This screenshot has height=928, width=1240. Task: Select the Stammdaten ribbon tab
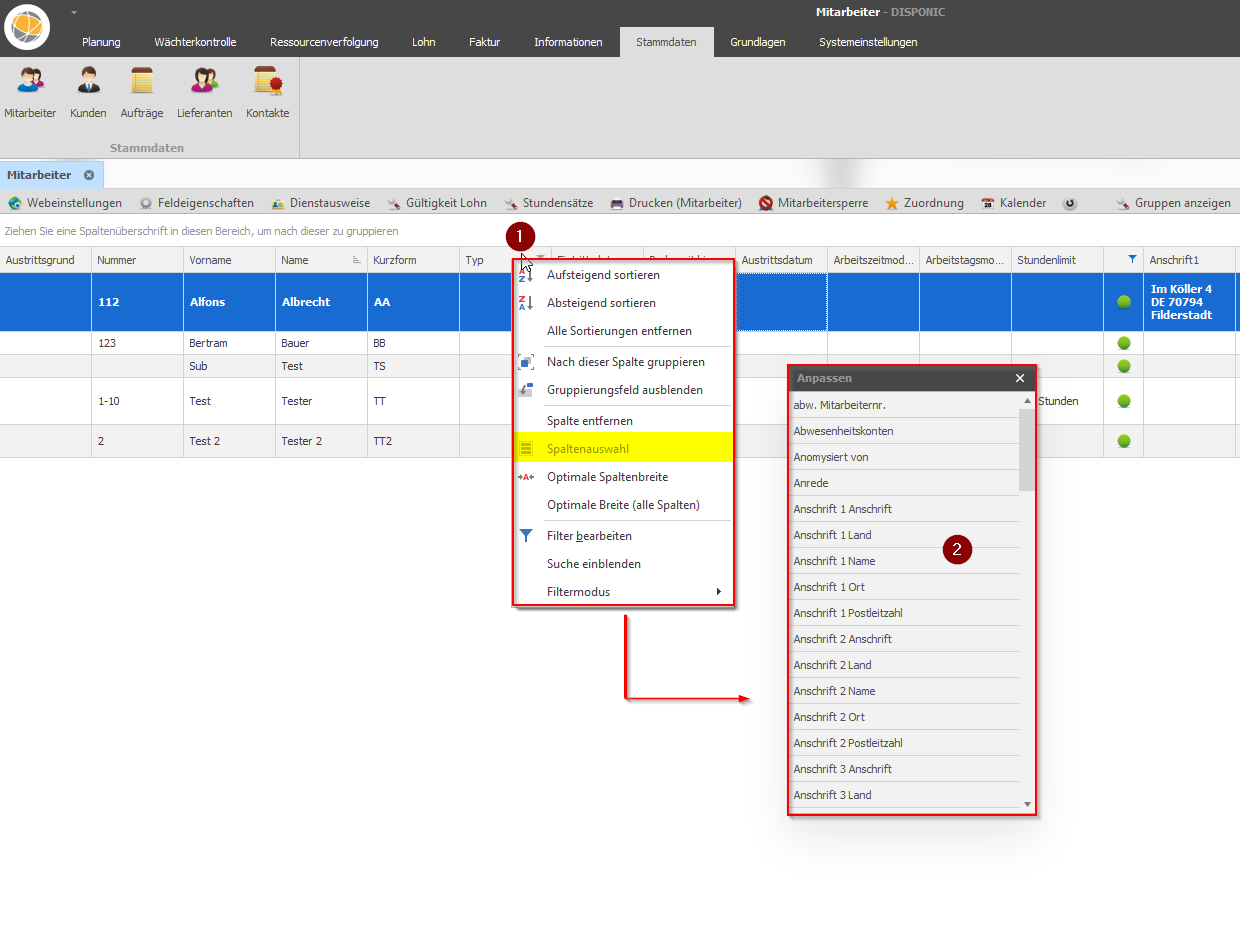[666, 42]
